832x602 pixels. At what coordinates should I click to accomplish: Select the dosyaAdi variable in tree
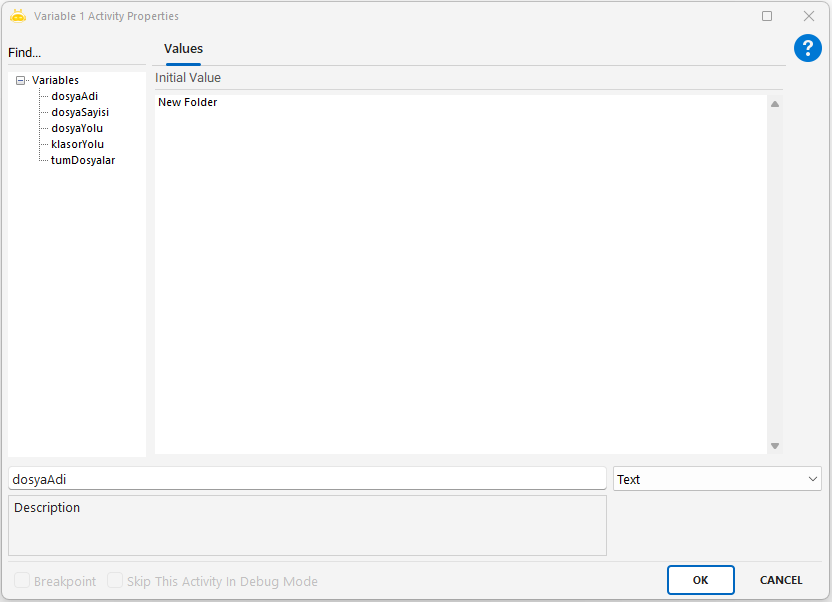tap(74, 96)
